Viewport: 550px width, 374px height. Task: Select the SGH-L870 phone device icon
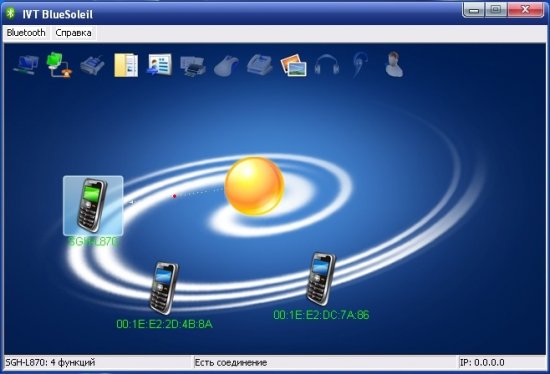pyautogui.click(x=93, y=206)
